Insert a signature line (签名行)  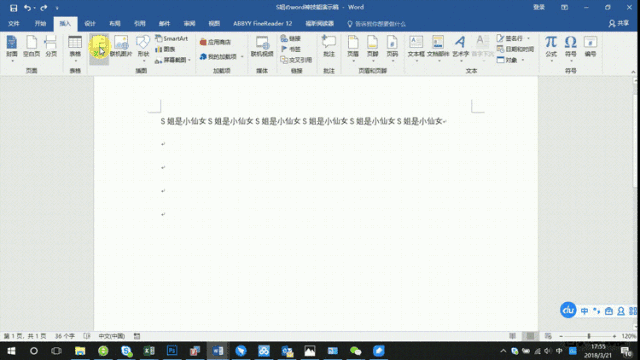click(x=513, y=38)
